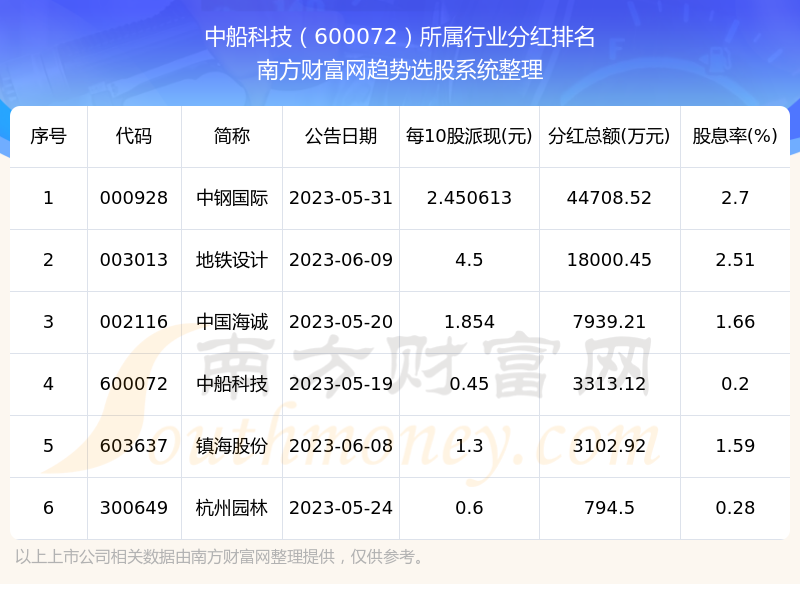This screenshot has width=800, height=606.
Task: Click company name 中国海诚
Action: pos(232,322)
